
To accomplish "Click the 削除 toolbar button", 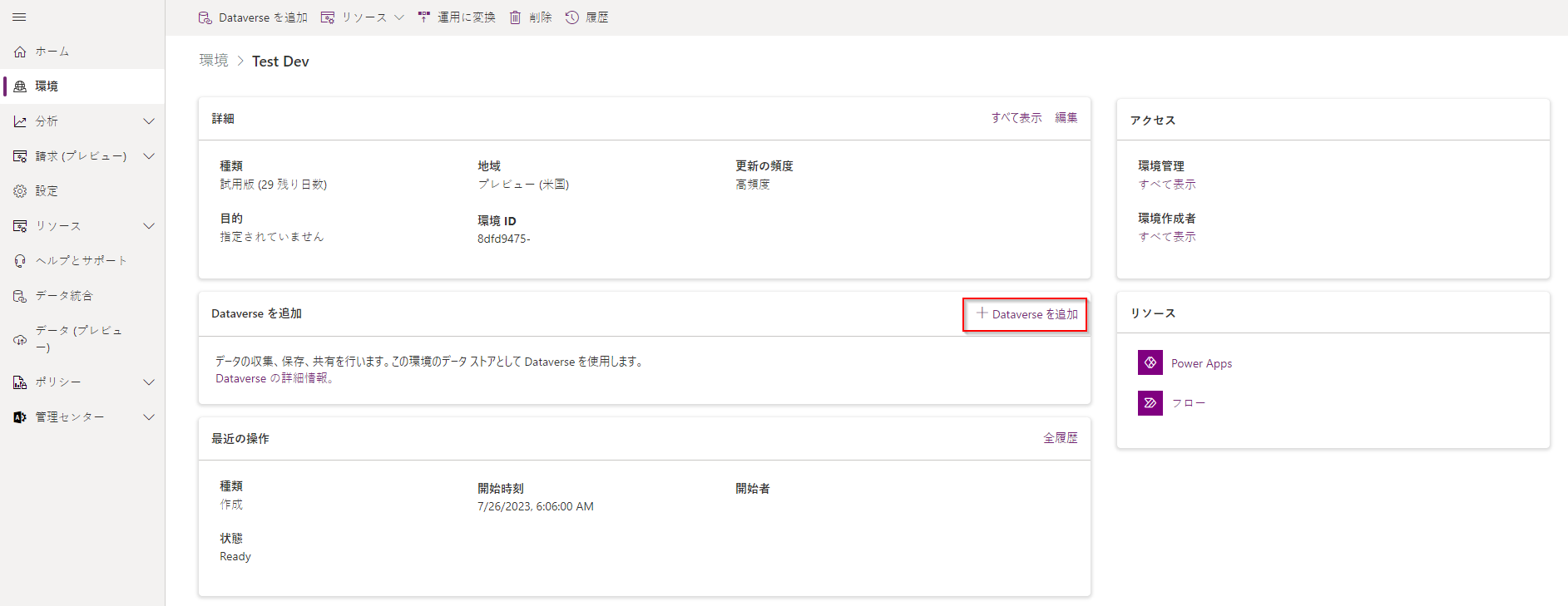I will (x=531, y=17).
